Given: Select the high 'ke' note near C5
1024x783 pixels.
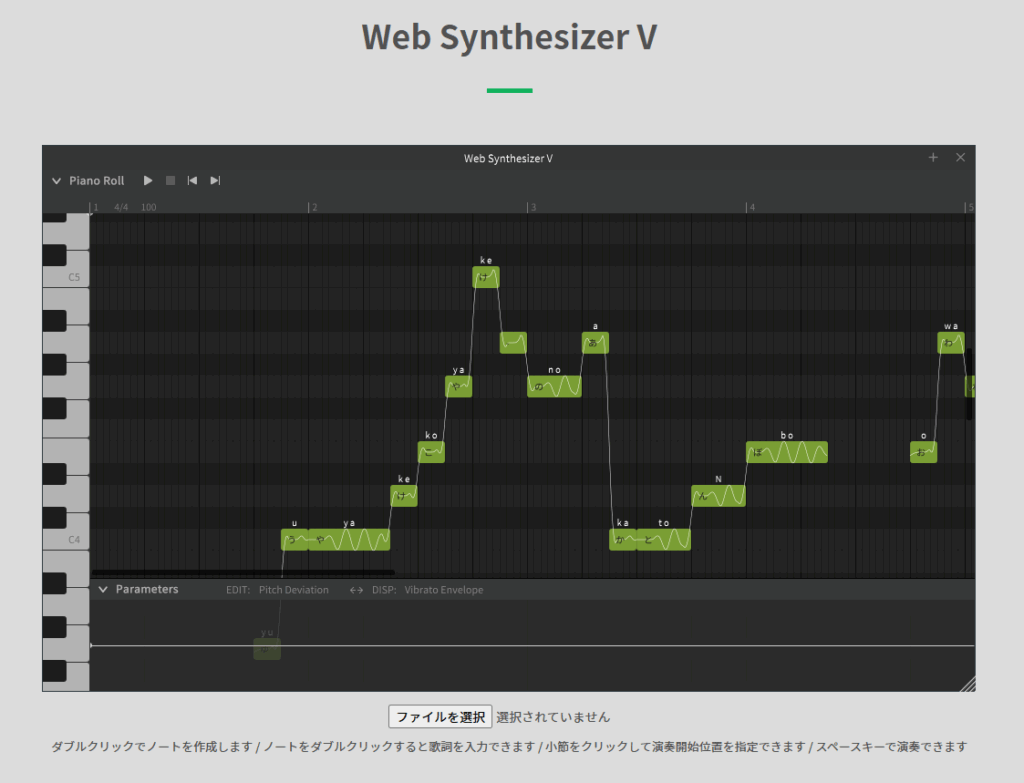Looking at the screenshot, I should point(486,278).
